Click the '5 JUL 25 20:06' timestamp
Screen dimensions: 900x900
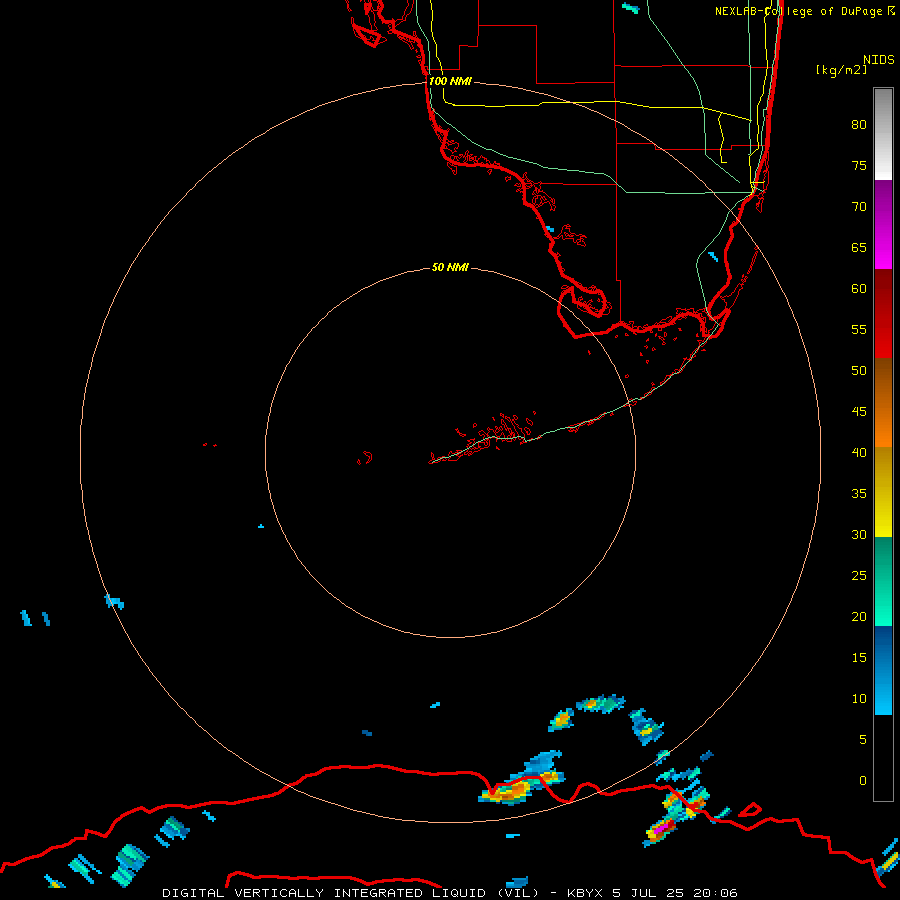(x=674, y=893)
